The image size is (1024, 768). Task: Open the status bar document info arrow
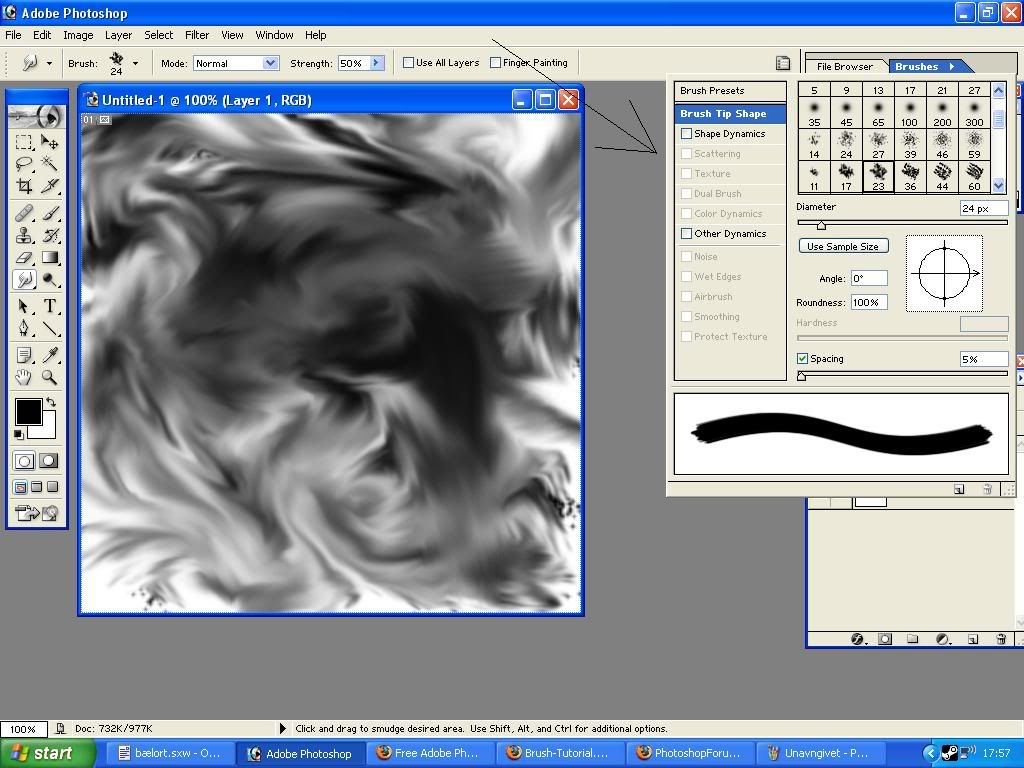click(282, 728)
